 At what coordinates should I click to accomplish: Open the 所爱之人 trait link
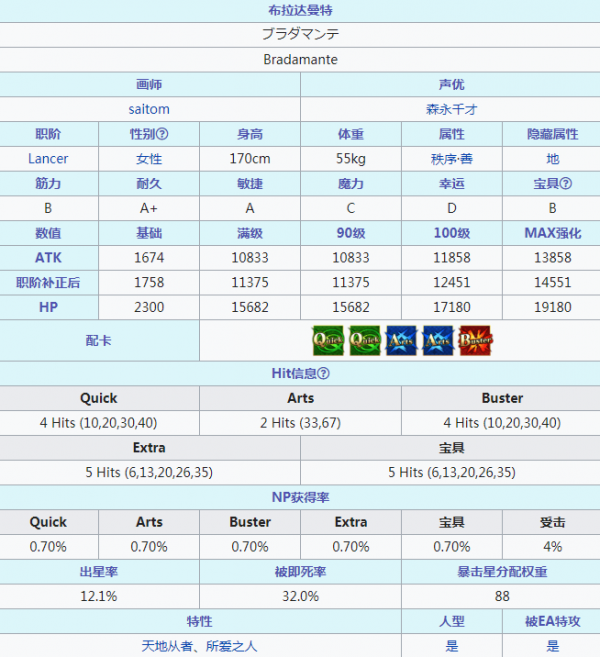(x=231, y=646)
